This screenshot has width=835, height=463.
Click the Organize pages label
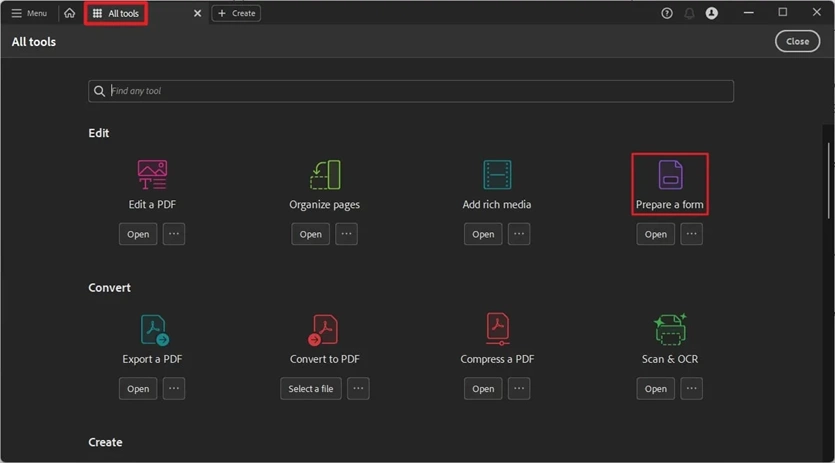[324, 205]
